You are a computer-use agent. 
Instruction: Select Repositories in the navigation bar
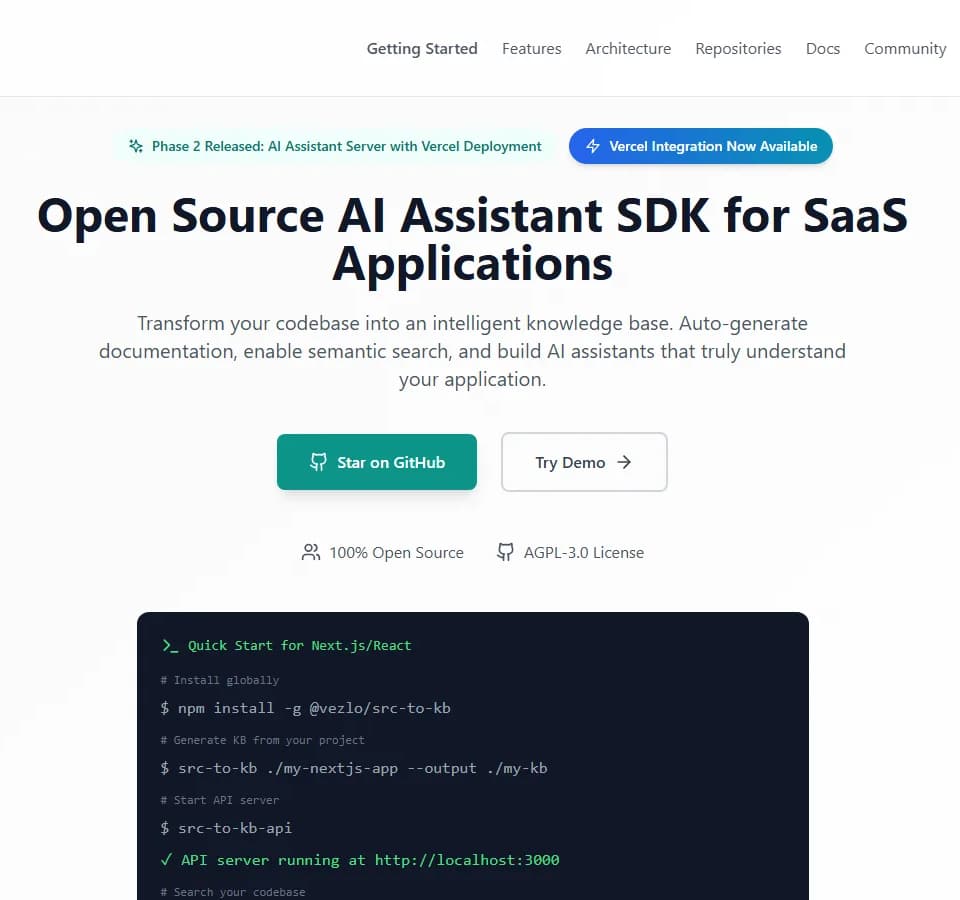(x=738, y=49)
